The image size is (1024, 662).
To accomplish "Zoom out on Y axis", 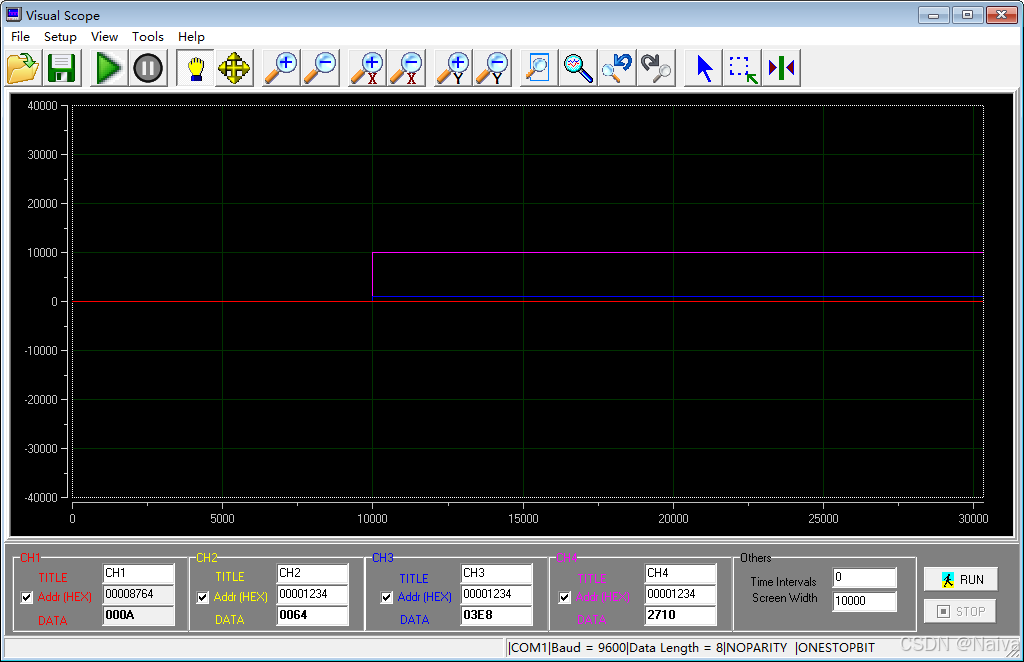I will 493,68.
